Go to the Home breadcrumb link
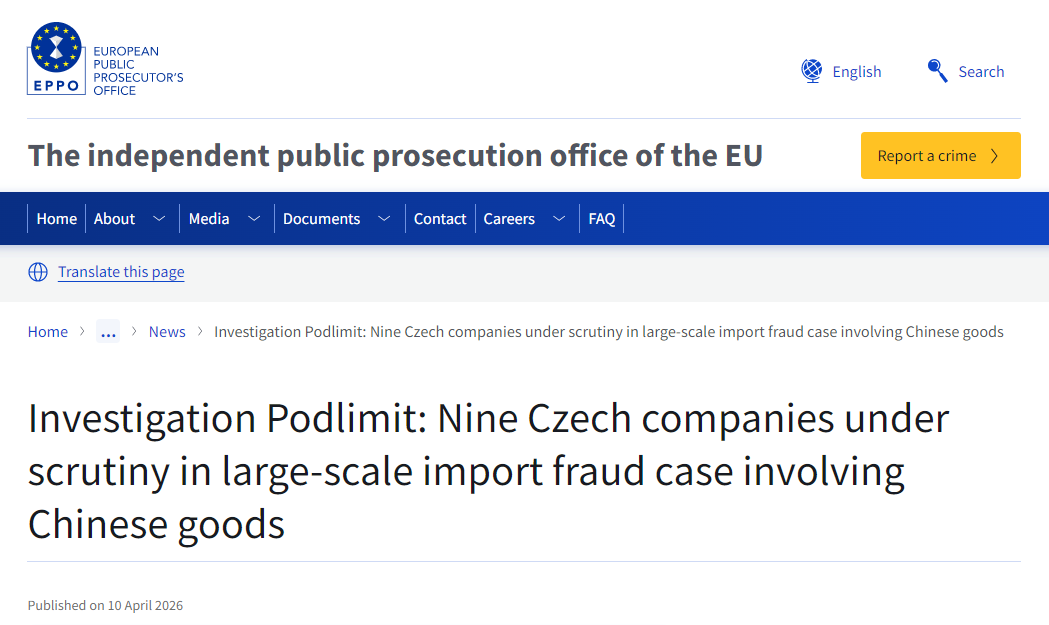This screenshot has width=1049, height=625. [48, 332]
